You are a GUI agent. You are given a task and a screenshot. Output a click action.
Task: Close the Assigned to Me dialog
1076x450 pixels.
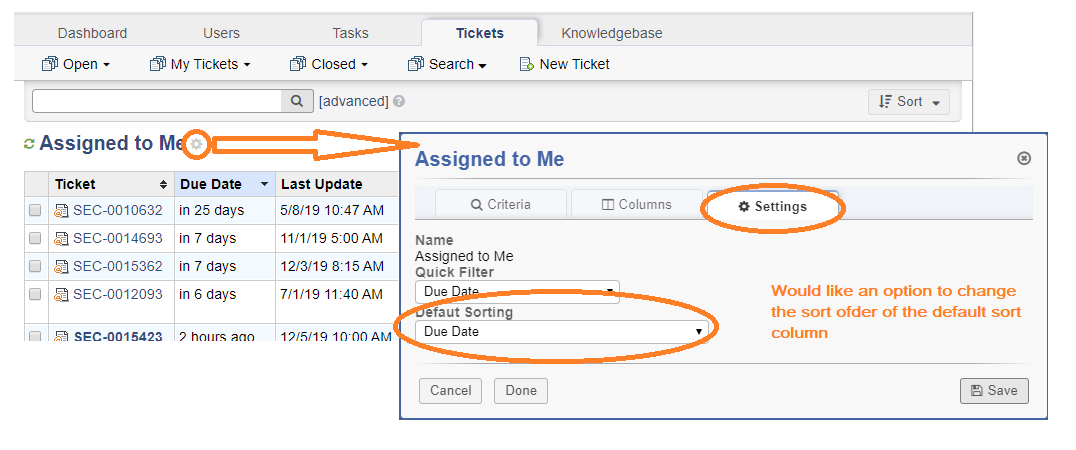tap(1024, 158)
